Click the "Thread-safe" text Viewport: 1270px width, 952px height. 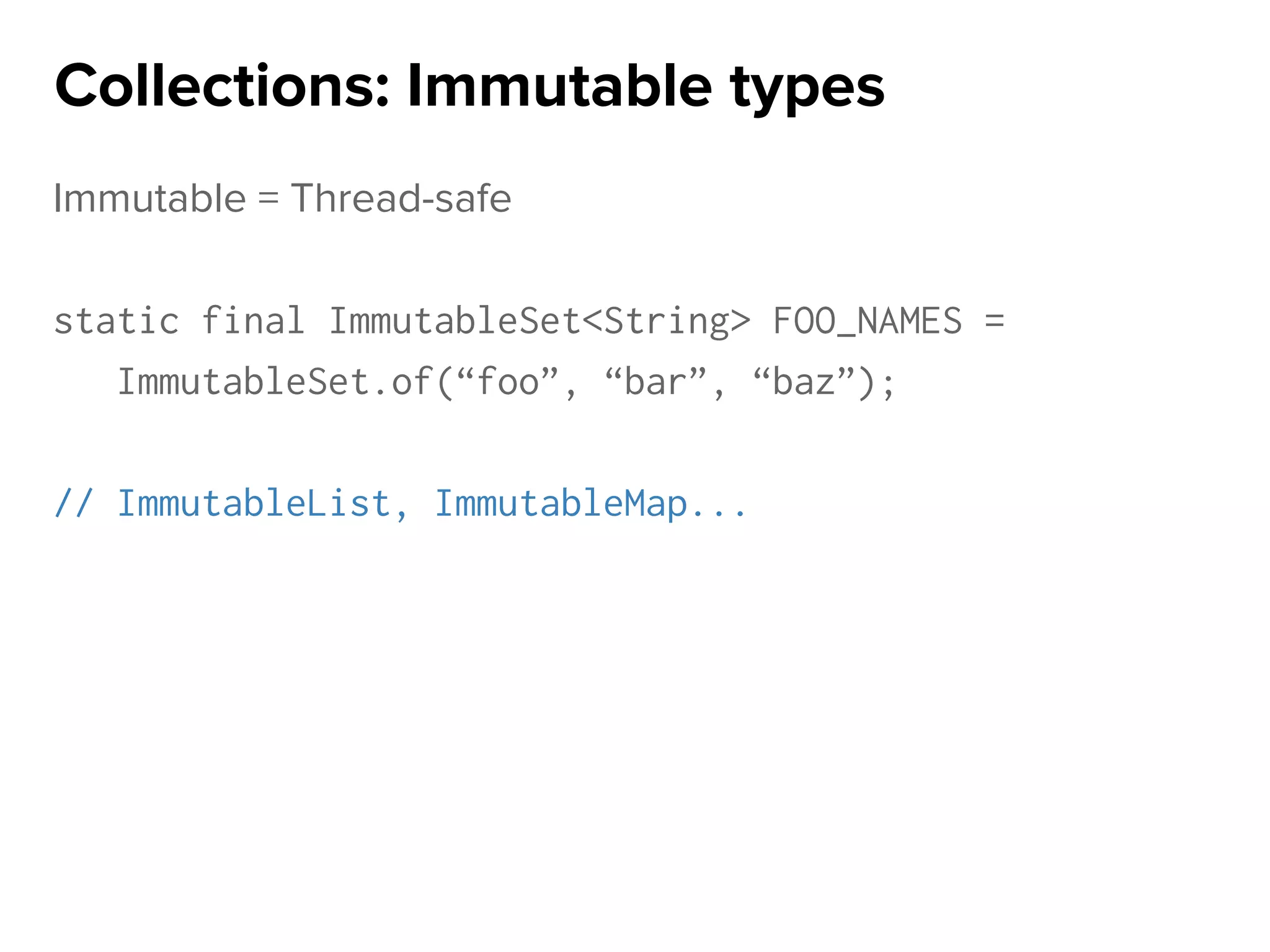(x=401, y=198)
